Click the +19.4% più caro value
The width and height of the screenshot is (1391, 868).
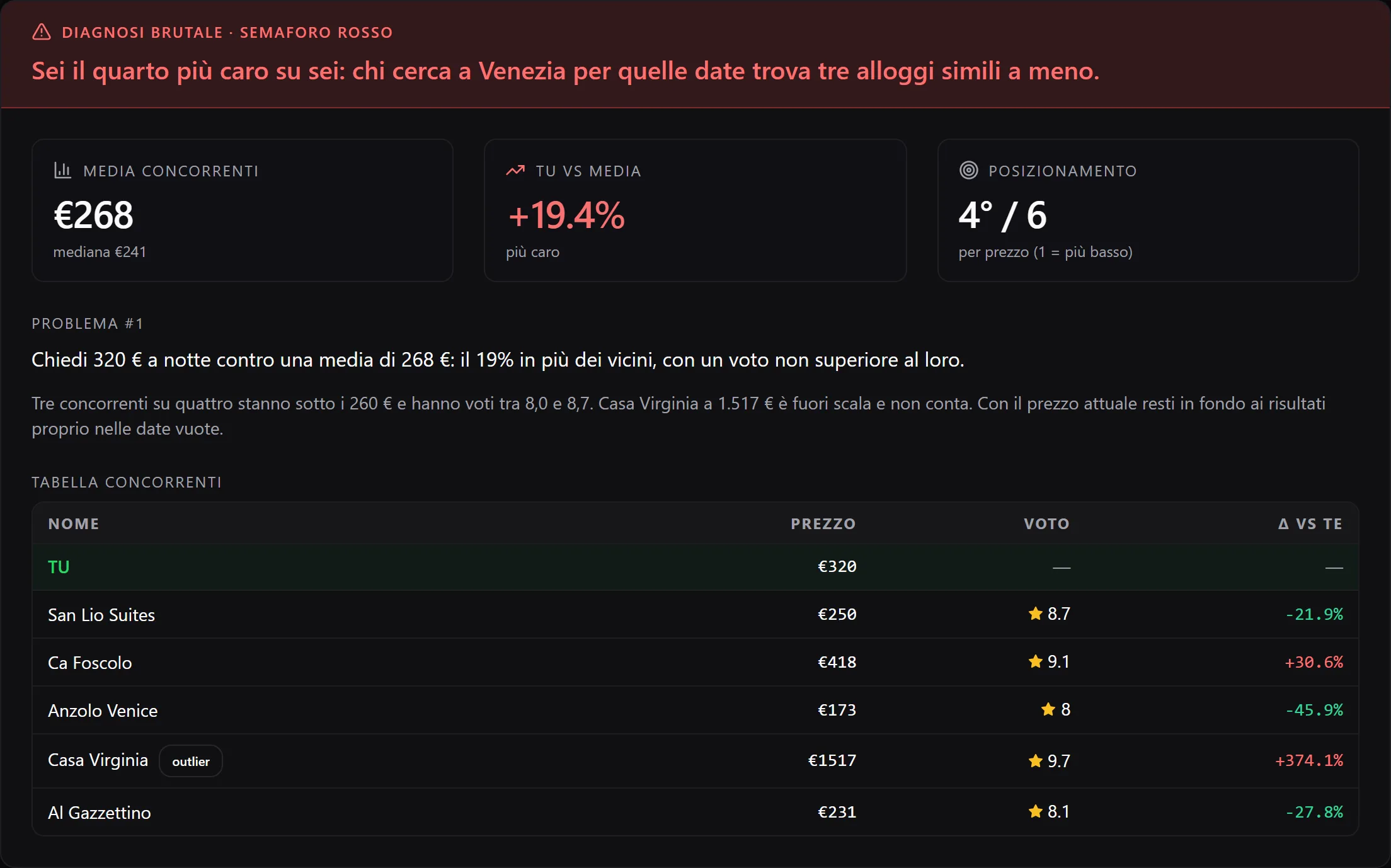566,215
